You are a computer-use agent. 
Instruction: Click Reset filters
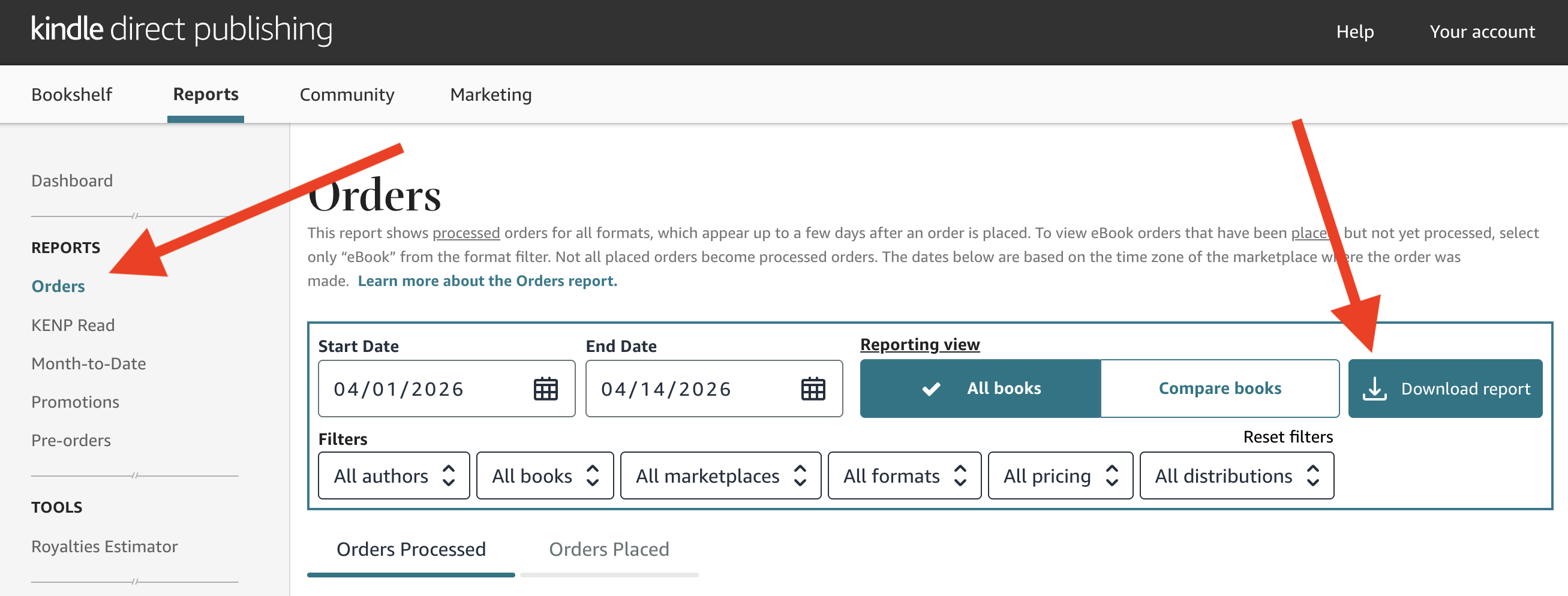coord(1288,437)
